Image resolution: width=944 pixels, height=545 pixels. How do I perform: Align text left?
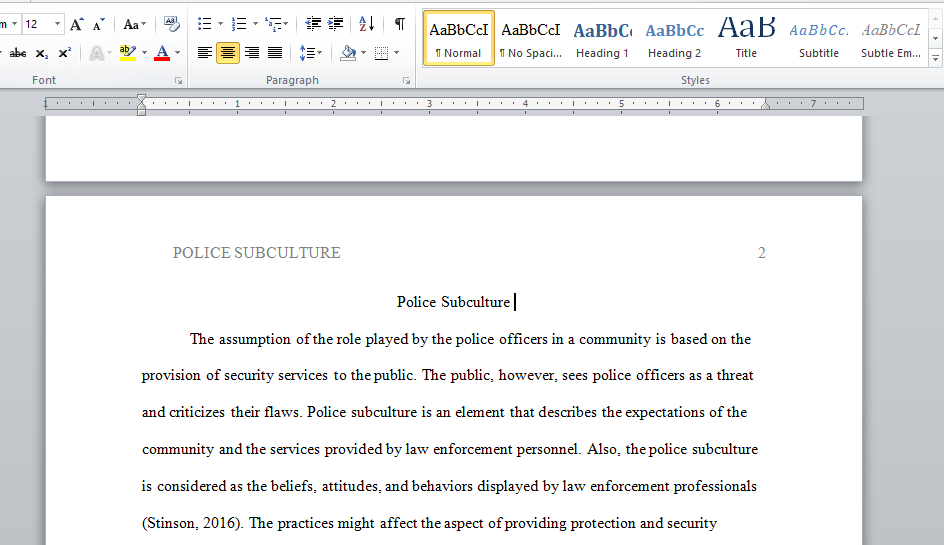(x=205, y=53)
